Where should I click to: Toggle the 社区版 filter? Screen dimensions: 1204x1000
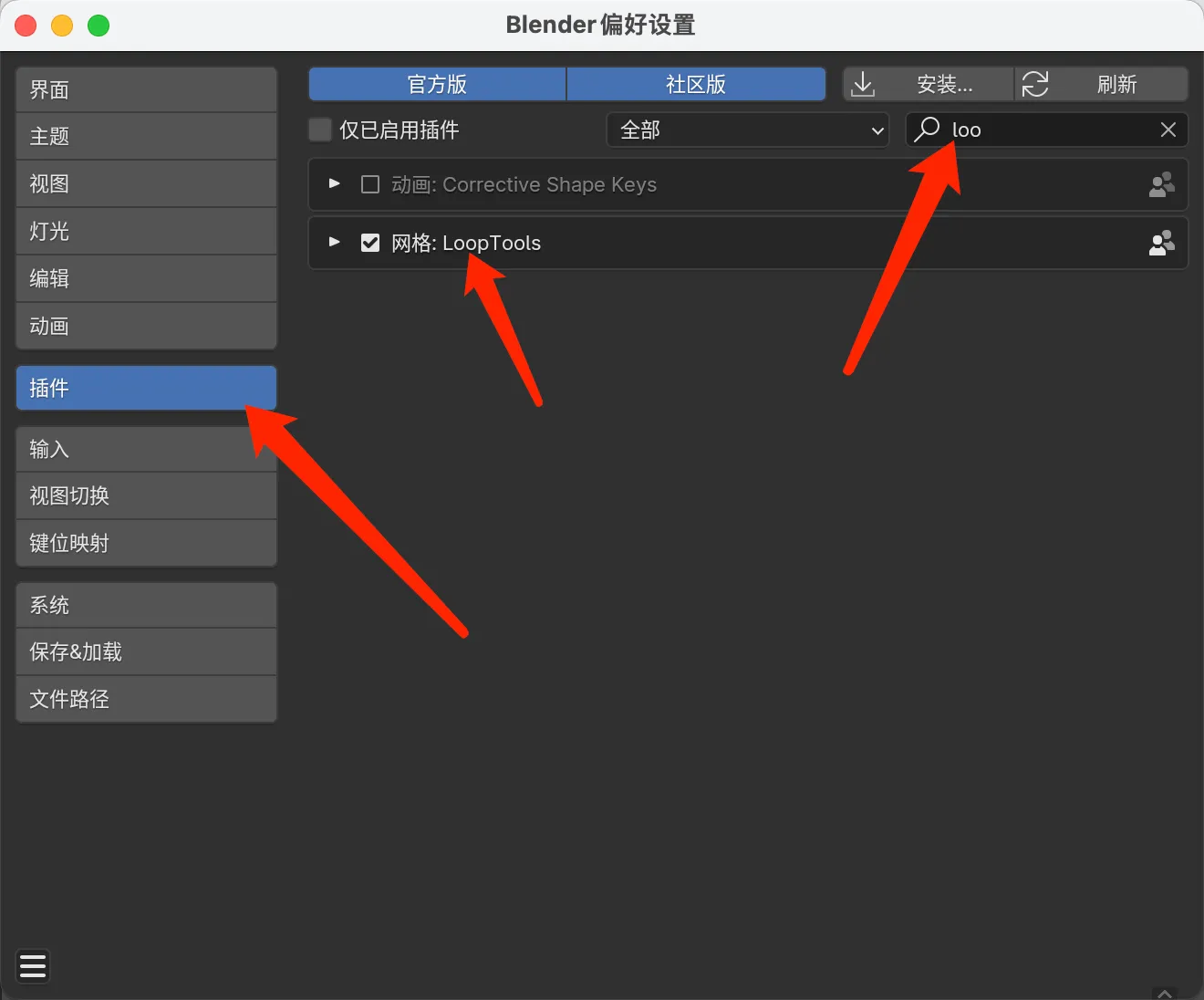point(696,85)
